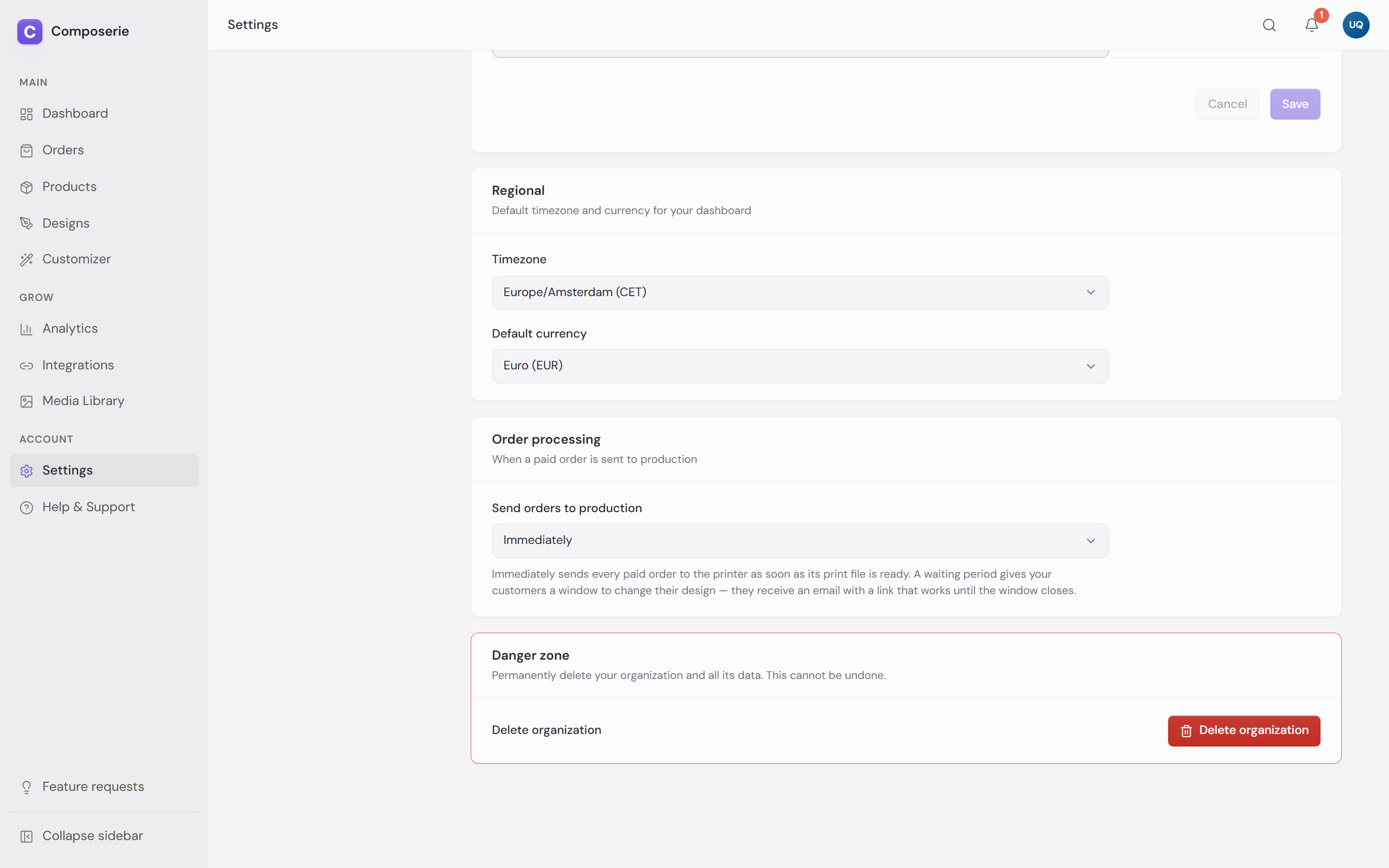This screenshot has width=1389, height=868.
Task: Open the Timezone dropdown
Action: [800, 292]
